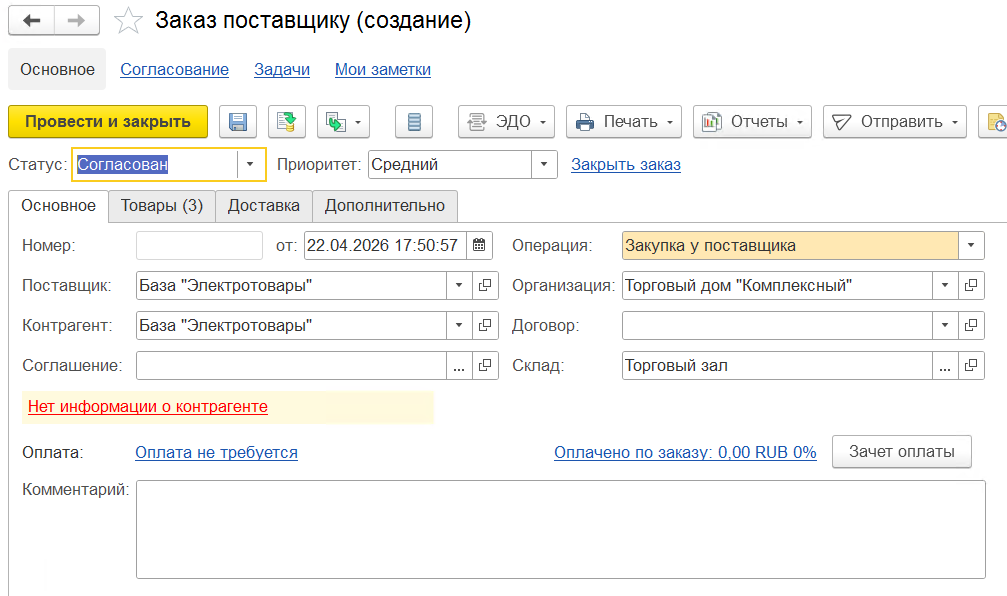1007x596 pixels.
Task: Open Оплачено по заказу 0,00 RUB link
Action: tap(685, 452)
